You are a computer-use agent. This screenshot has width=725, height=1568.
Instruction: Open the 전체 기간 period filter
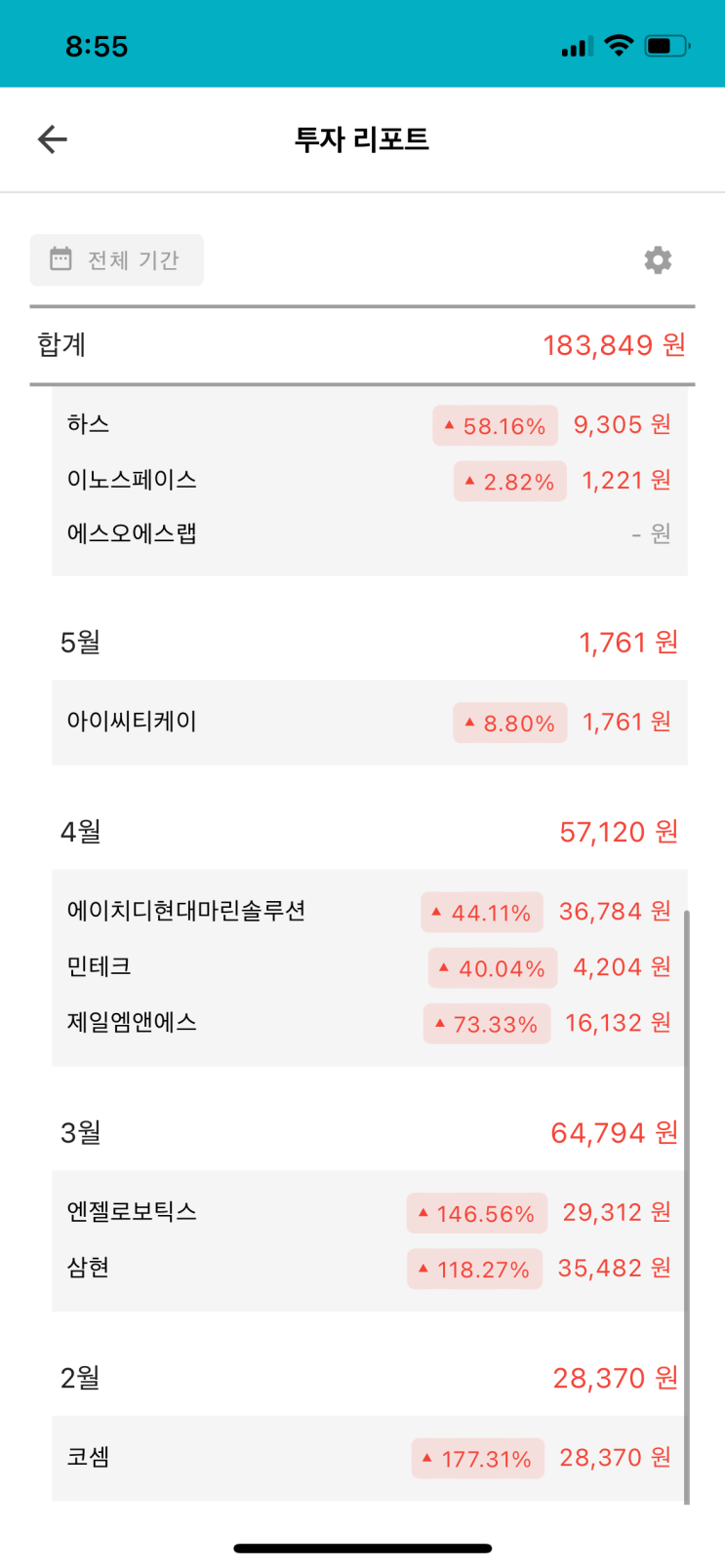pyautogui.click(x=117, y=260)
